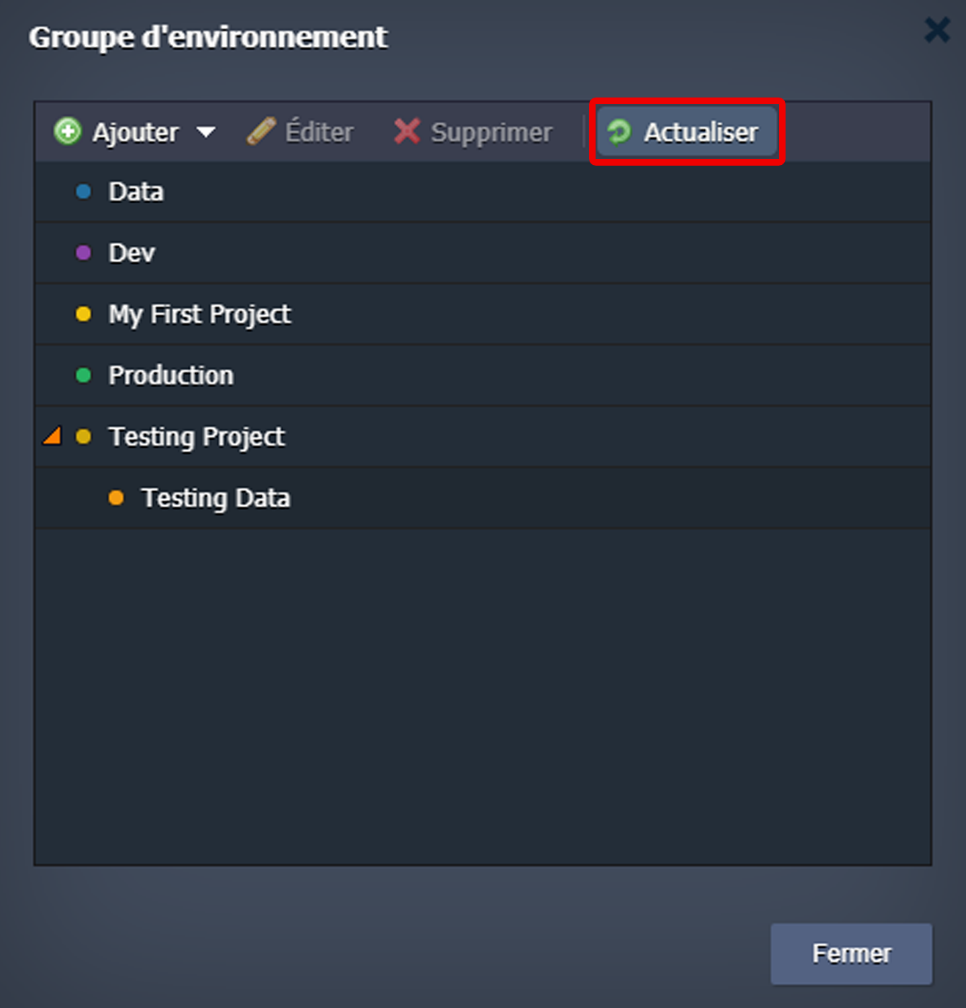966x1008 pixels.
Task: Click the Supprimer toolbar label
Action: click(x=492, y=132)
